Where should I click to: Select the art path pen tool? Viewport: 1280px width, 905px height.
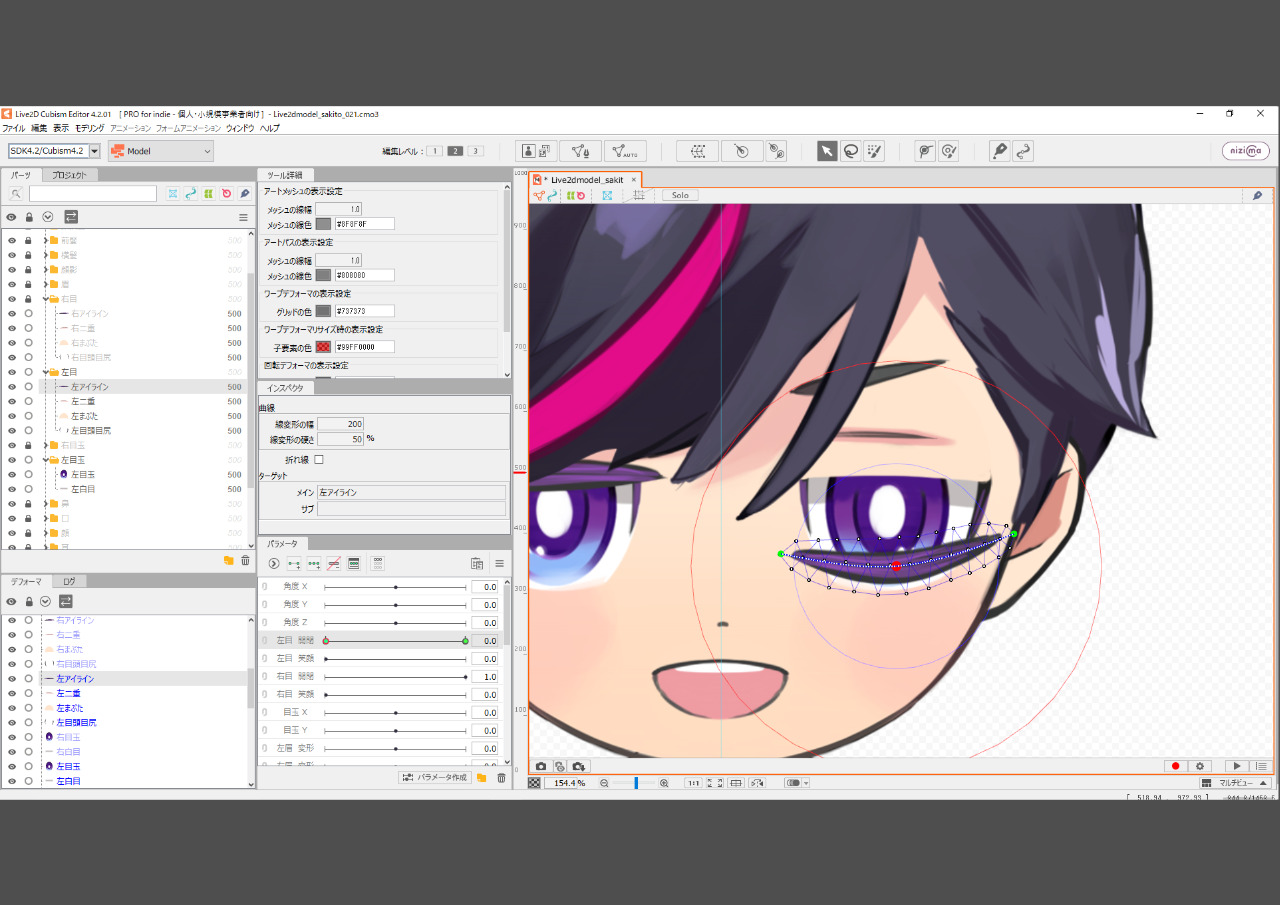tap(999, 151)
